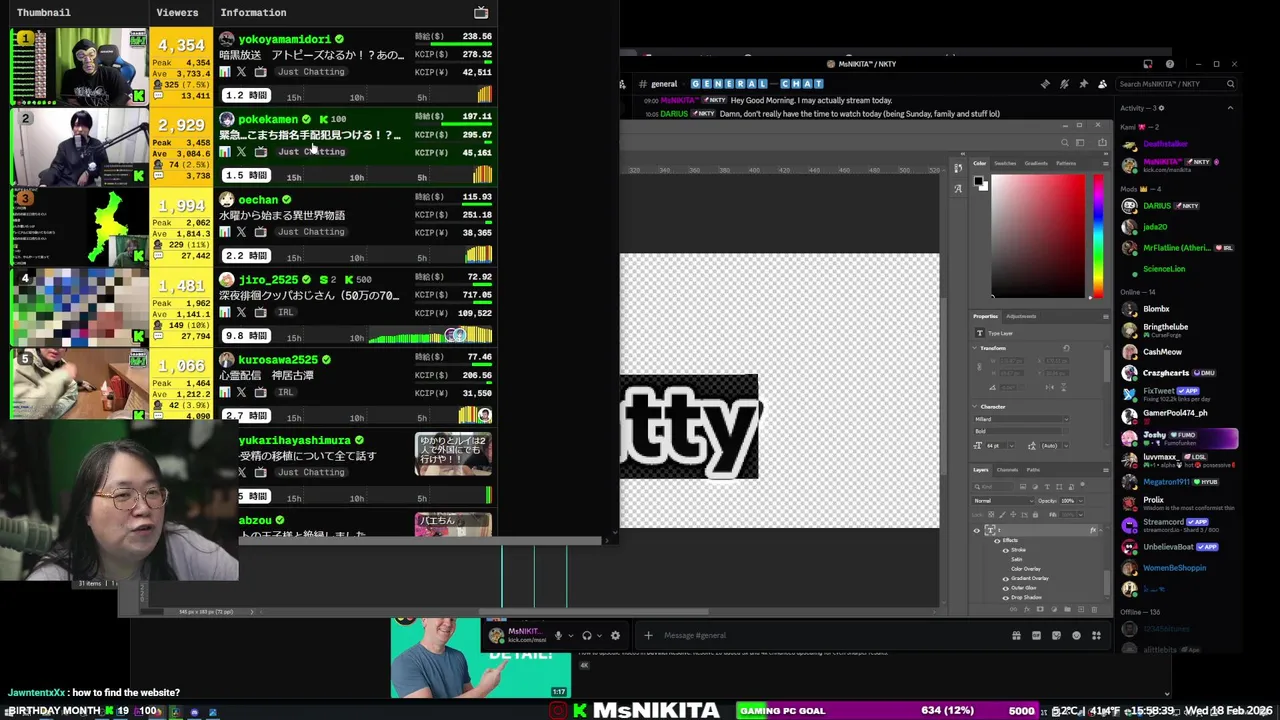
Task: Click Photoshop search magnifier icon
Action: (1065, 143)
